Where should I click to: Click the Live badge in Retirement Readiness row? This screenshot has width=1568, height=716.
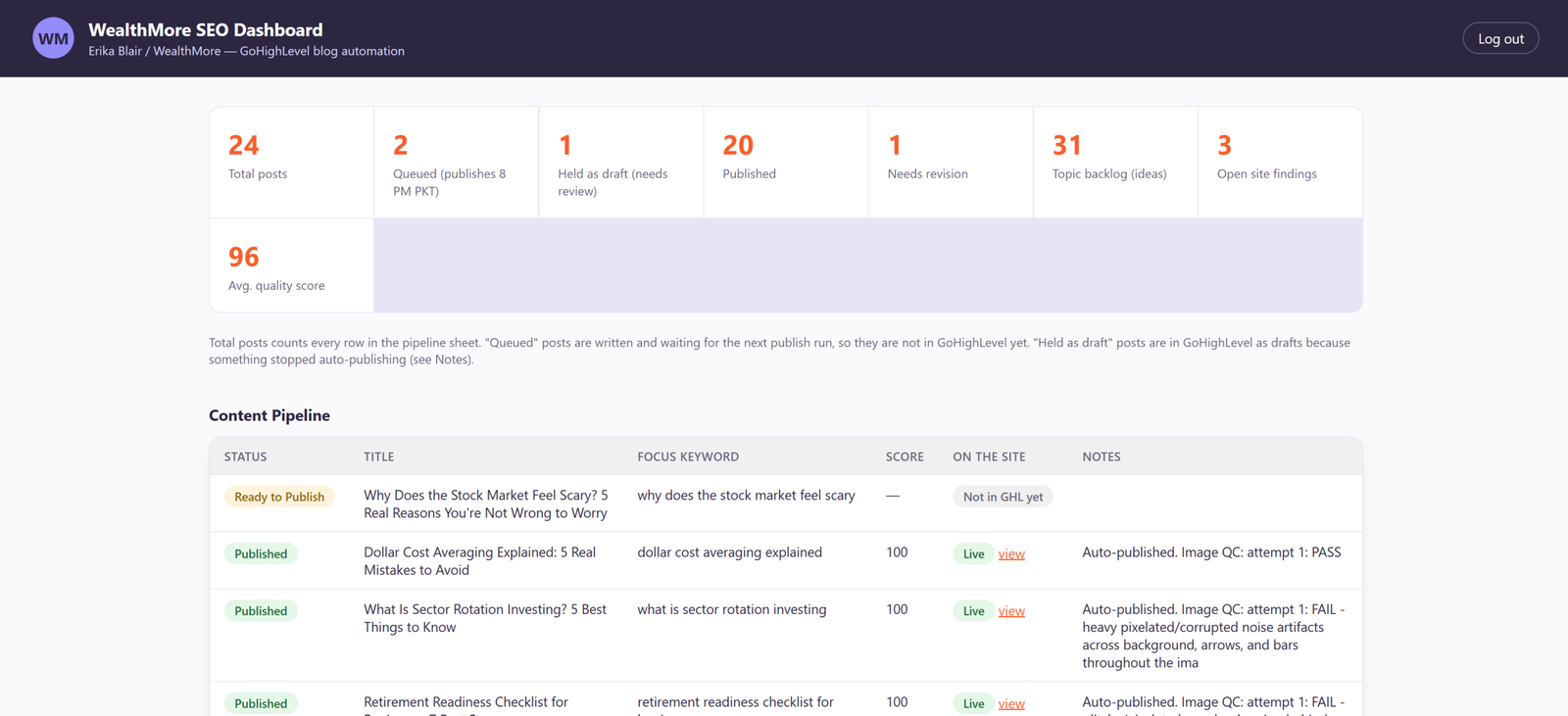[973, 703]
